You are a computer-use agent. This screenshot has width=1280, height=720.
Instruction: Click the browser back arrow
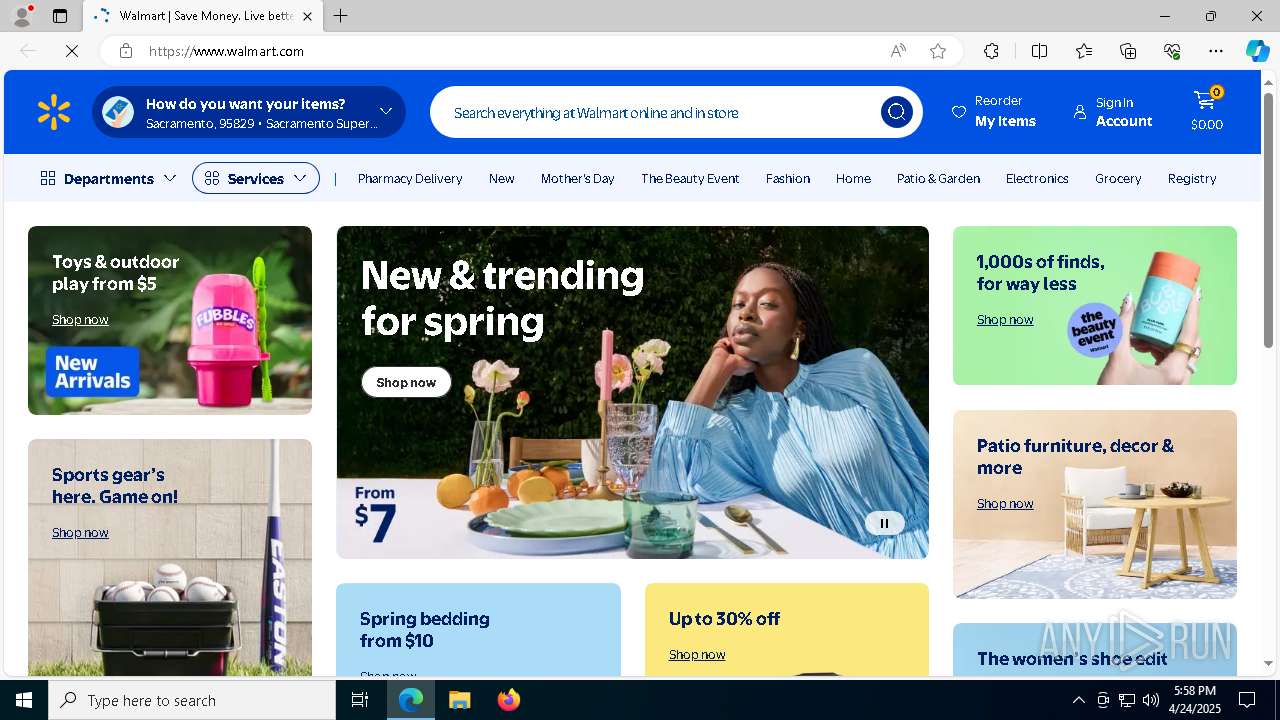click(x=28, y=51)
